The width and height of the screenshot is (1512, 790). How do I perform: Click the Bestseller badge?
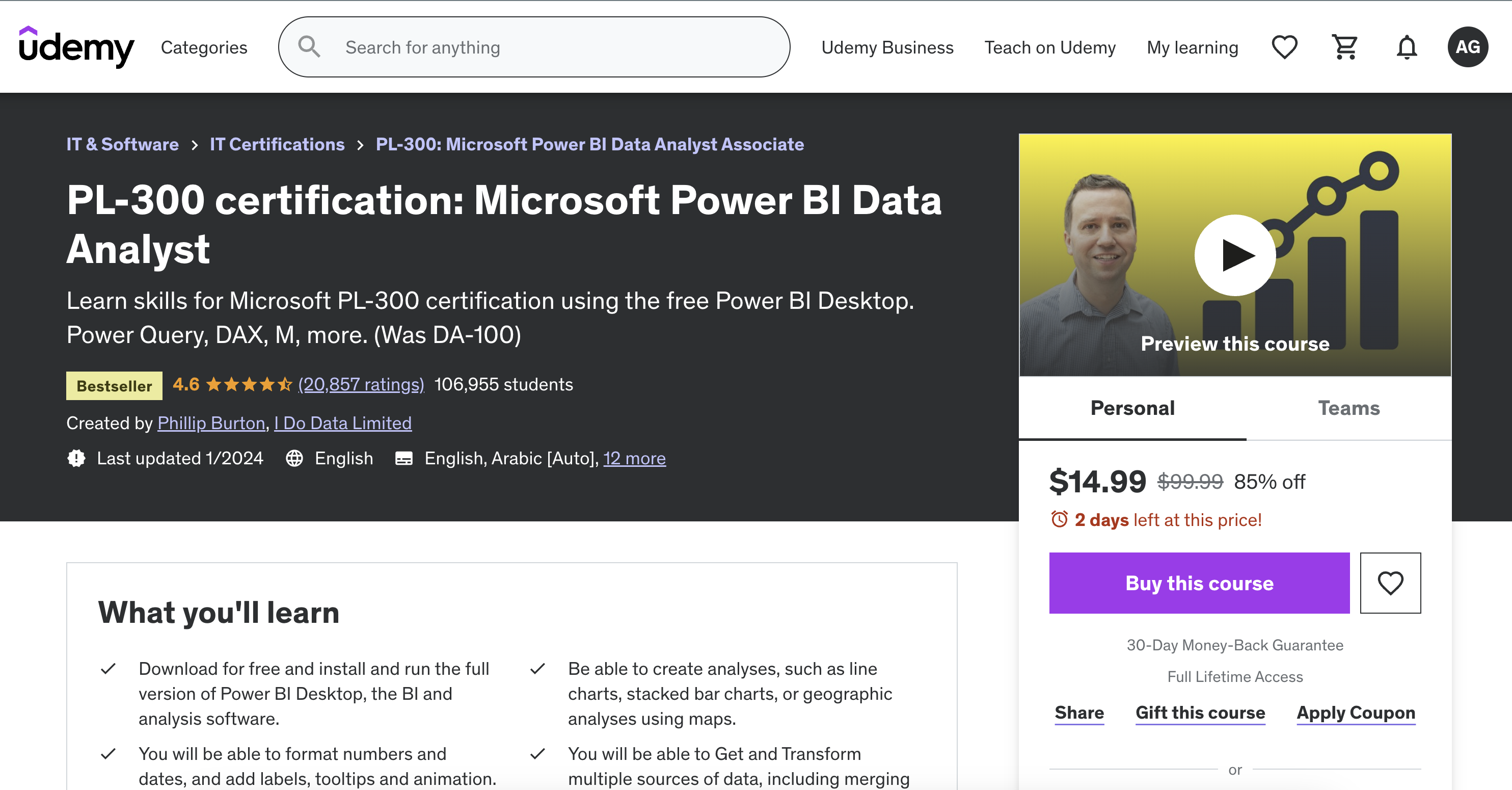[114, 385]
